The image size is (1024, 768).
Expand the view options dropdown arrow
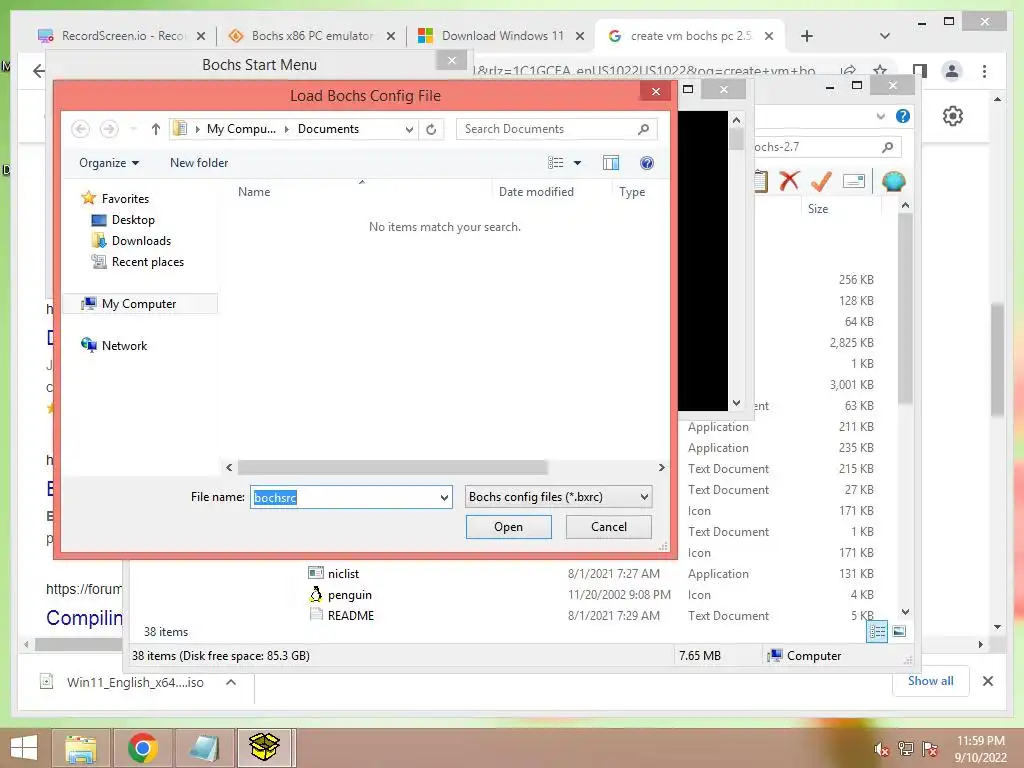coord(577,163)
